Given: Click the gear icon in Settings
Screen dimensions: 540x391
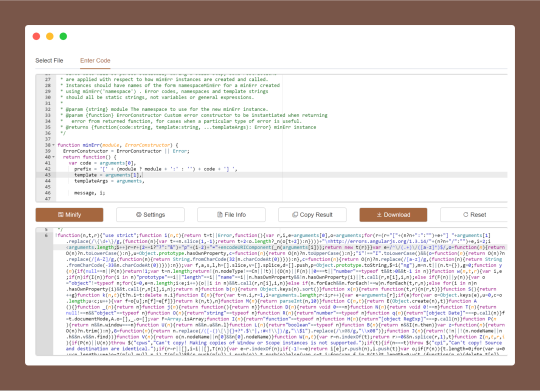Looking at the screenshot, I should (139, 215).
